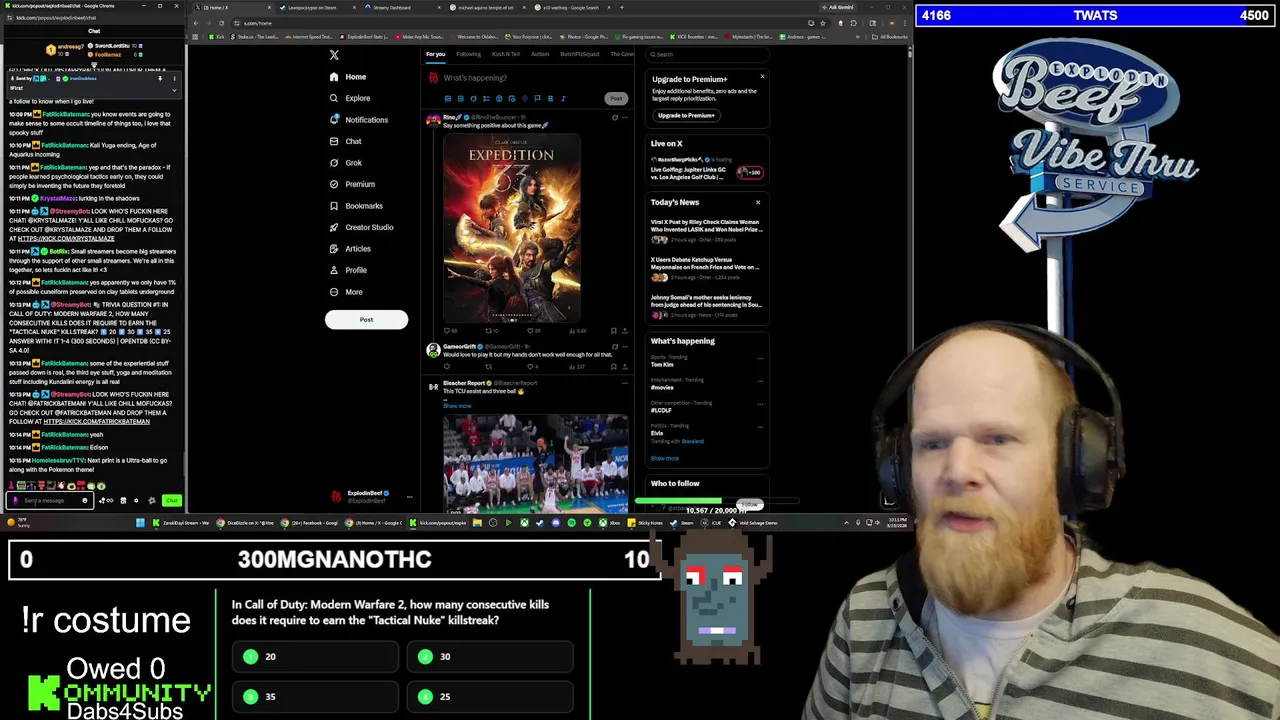Open Creator Studio in X sidebar
Image resolution: width=1280 pixels, height=720 pixels.
point(361,227)
